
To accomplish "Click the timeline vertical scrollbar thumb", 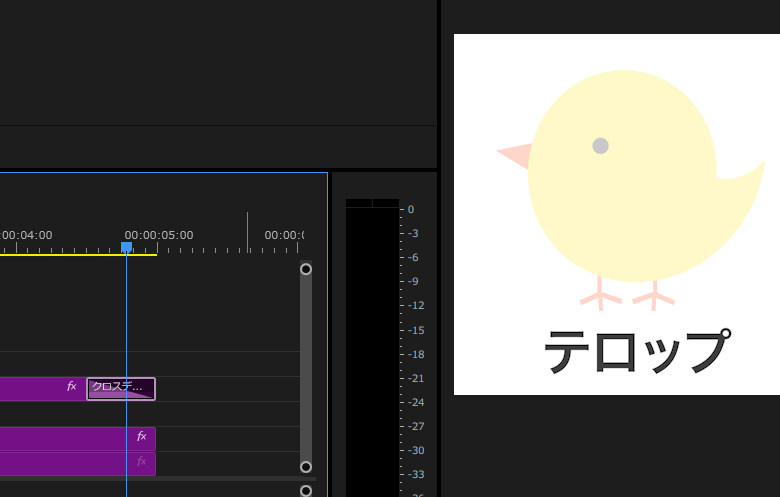I will click(306, 368).
